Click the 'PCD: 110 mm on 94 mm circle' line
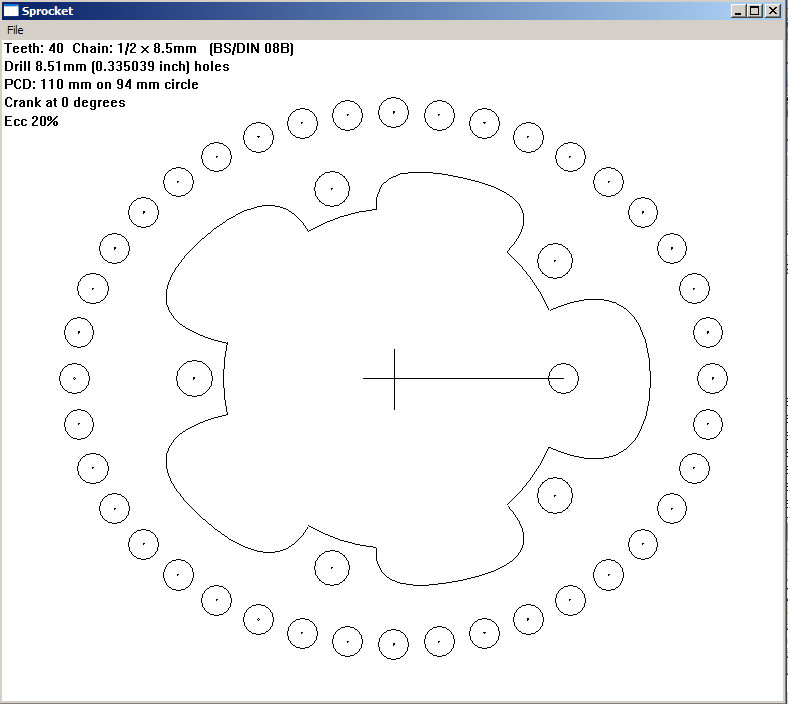The image size is (788, 704). coord(101,84)
